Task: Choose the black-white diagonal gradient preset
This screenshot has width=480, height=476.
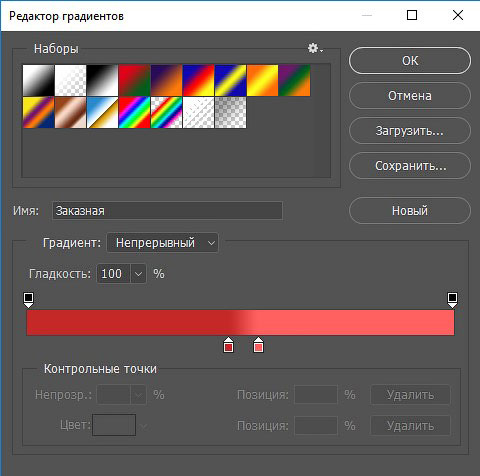Action: click(102, 80)
